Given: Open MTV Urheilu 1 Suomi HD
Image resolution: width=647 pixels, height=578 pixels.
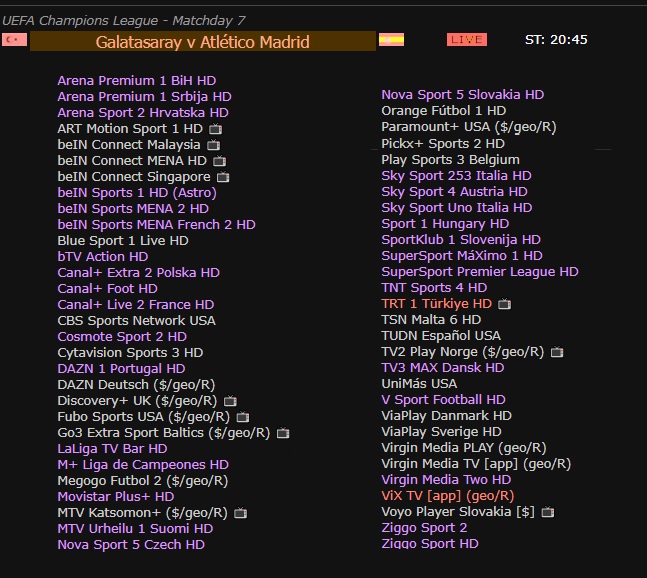Looking at the screenshot, I should click(135, 529).
